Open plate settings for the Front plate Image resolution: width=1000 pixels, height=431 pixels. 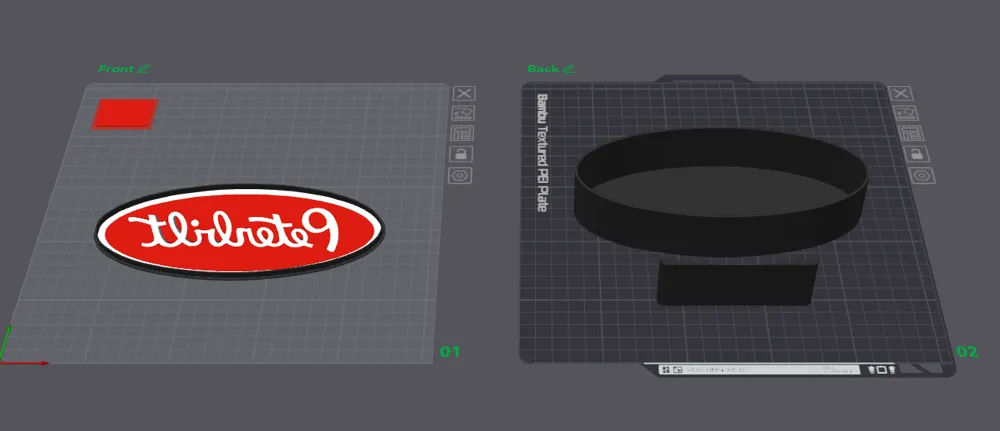pos(460,175)
